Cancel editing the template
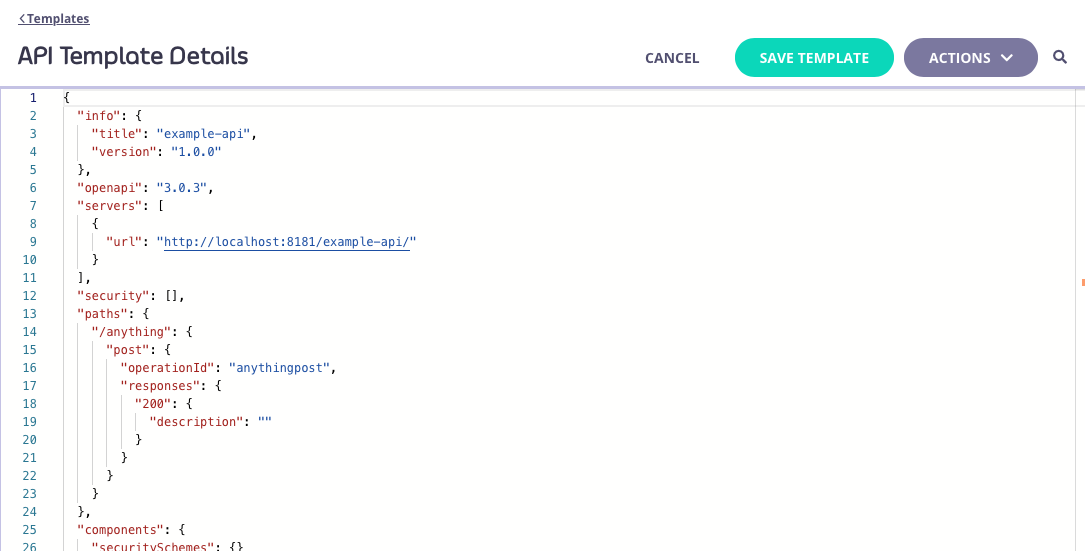Image resolution: width=1085 pixels, height=551 pixels. (x=672, y=58)
